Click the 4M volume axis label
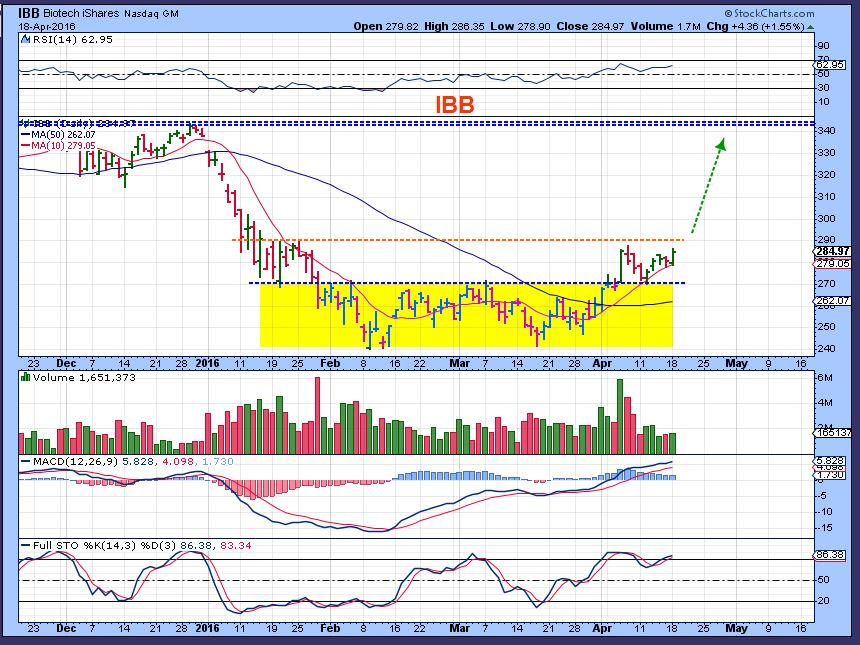 pyautogui.click(x=825, y=403)
